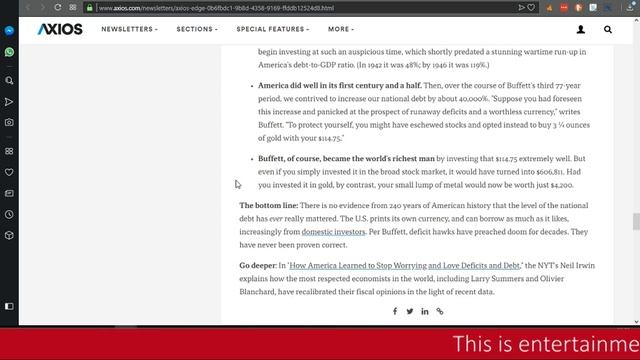Open the browser downloads icon
The height and width of the screenshot is (360, 640).
(631, 7)
